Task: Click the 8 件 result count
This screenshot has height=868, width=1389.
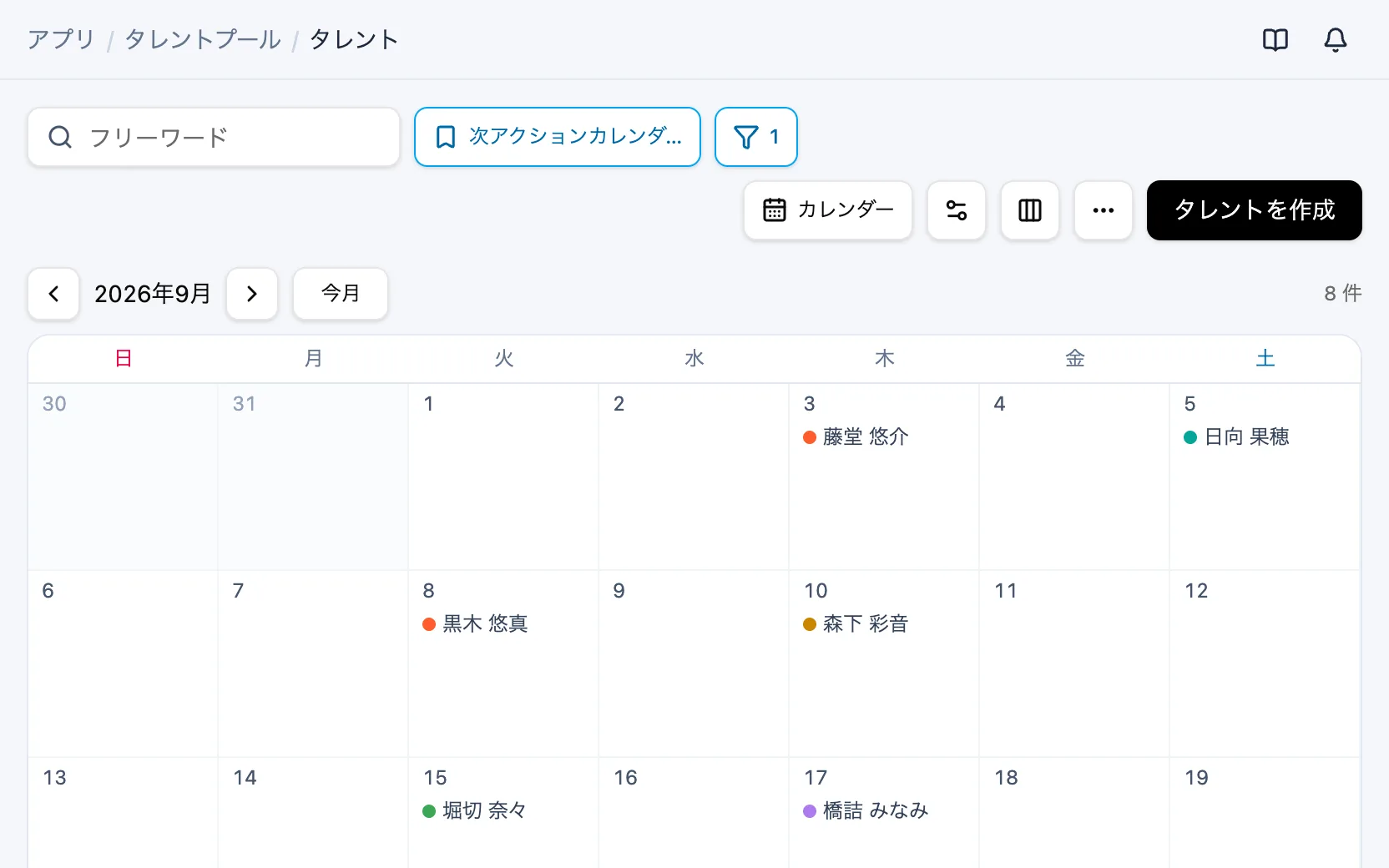Action: [x=1342, y=294]
